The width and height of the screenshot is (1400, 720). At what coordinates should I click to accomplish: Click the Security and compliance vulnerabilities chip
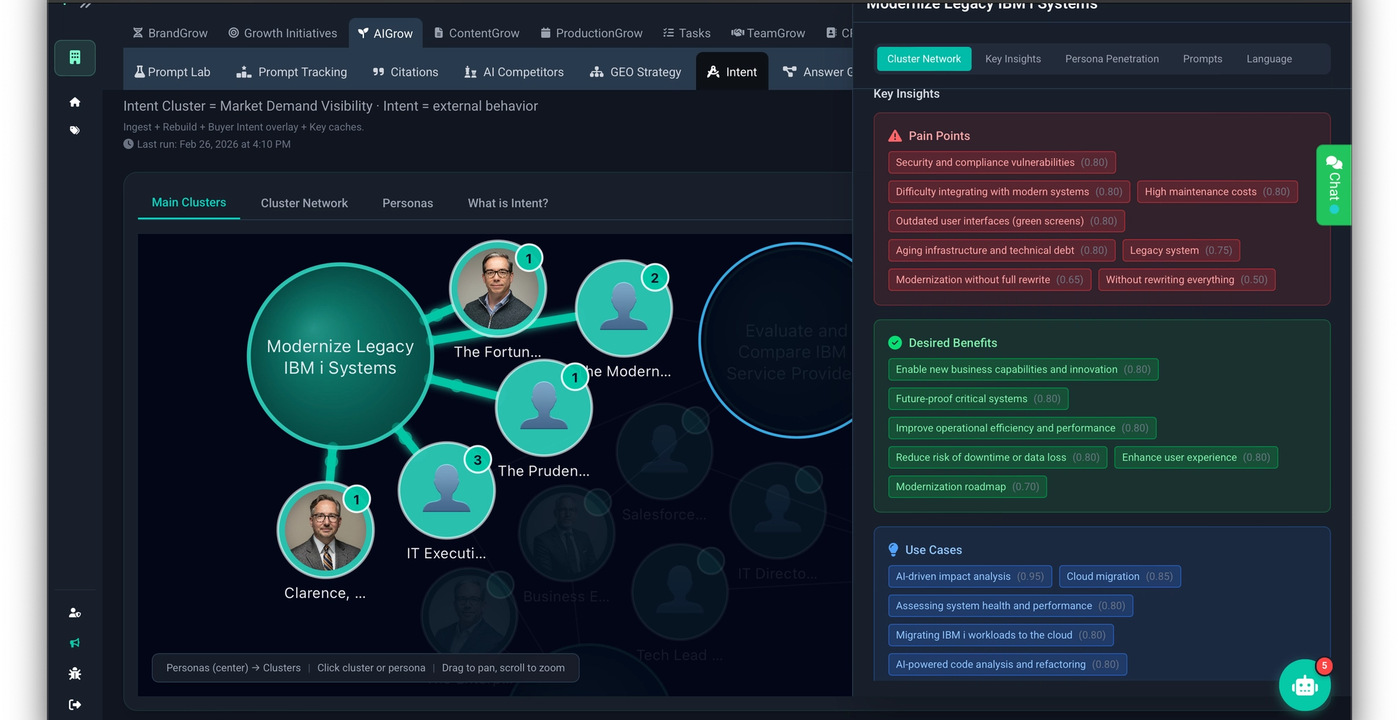(1002, 162)
